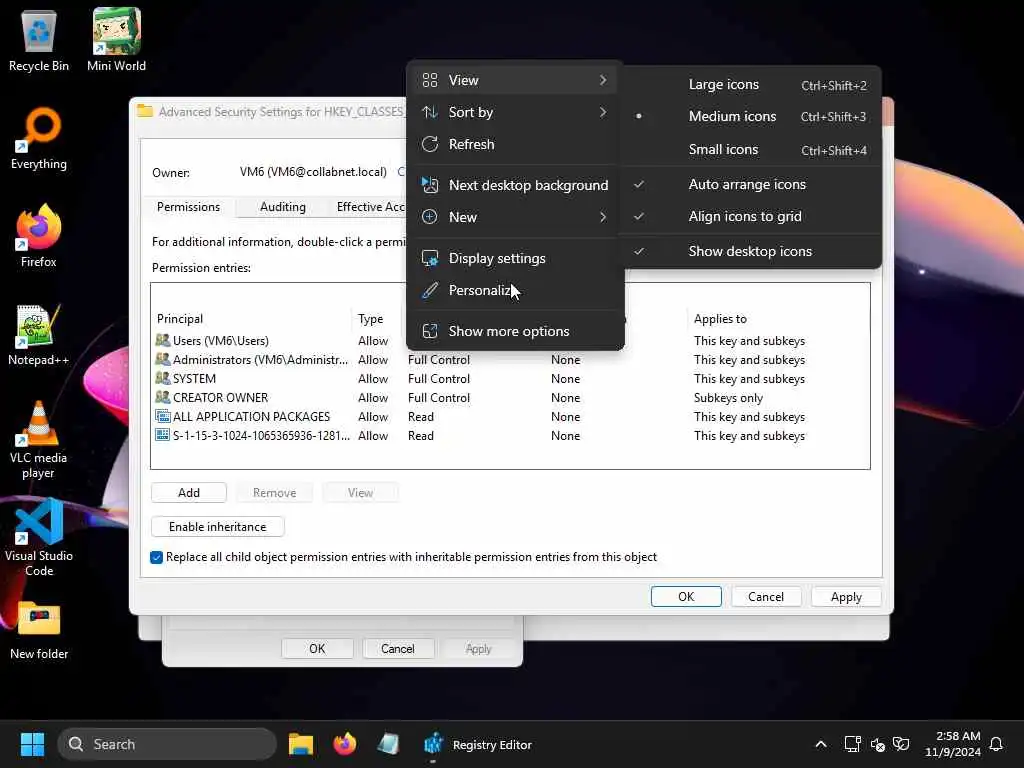Image resolution: width=1024 pixels, height=768 pixels.
Task: Select the Notepad++ desktop icon
Action: [x=39, y=334]
